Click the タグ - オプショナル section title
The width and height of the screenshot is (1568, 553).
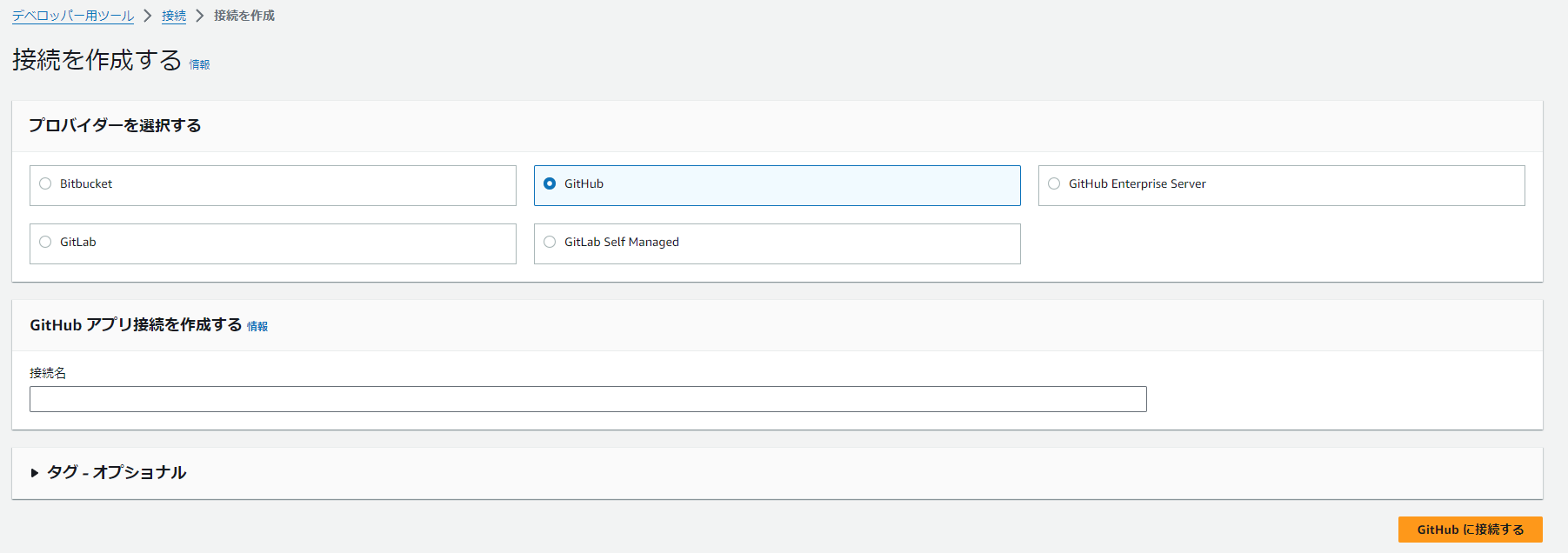(117, 472)
